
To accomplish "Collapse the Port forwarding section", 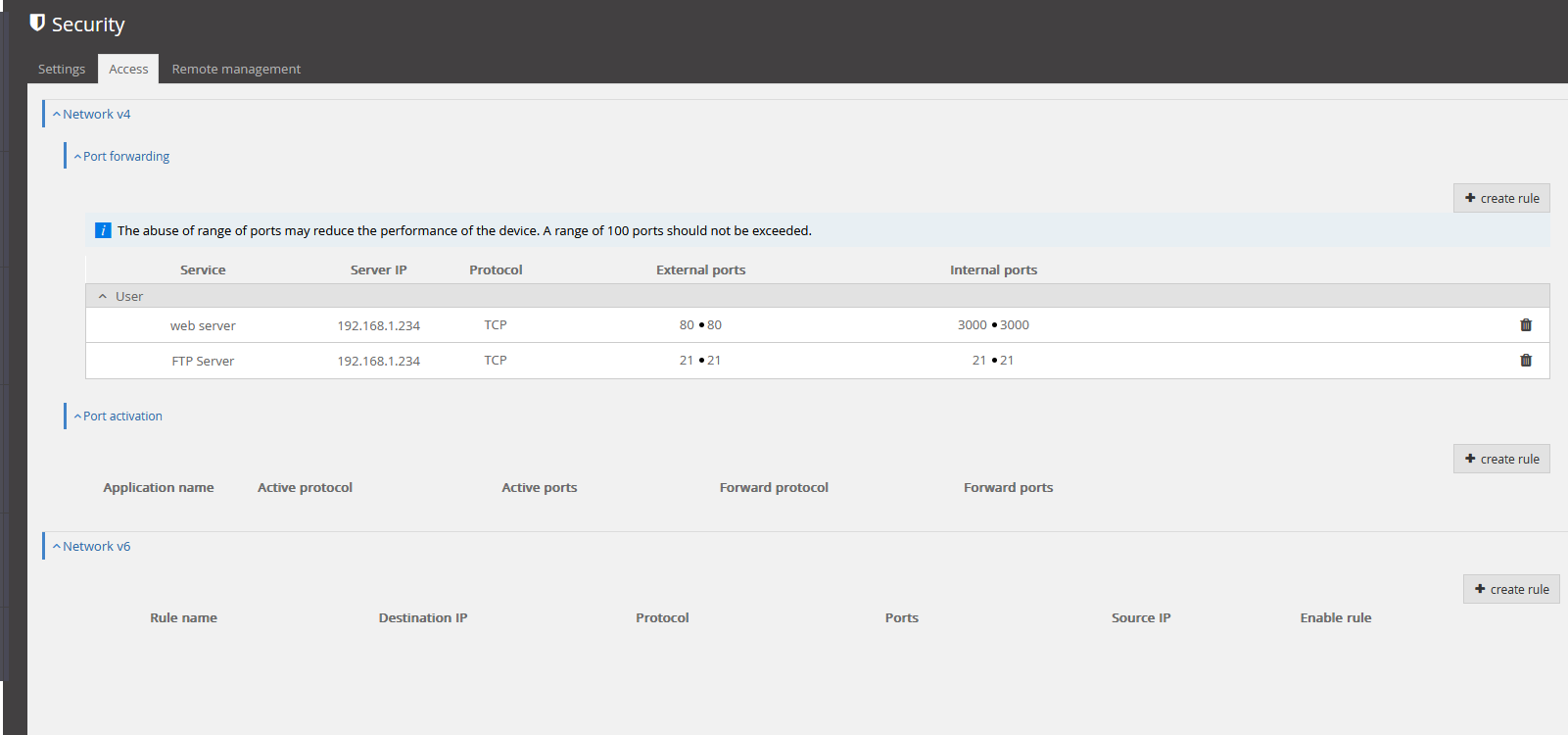I will 121,157.
